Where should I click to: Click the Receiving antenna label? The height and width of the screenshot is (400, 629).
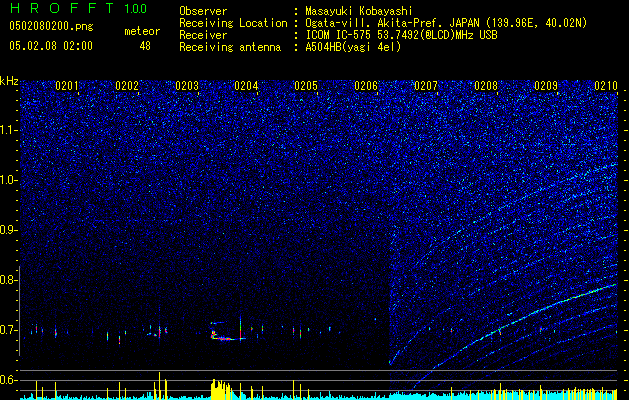point(230,47)
